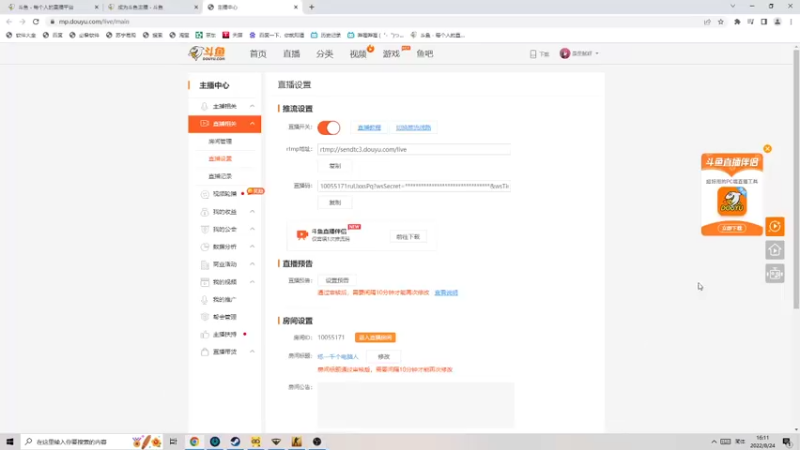800x450 pixels.
Task: Click the room announcement text area
Action: click(416, 405)
